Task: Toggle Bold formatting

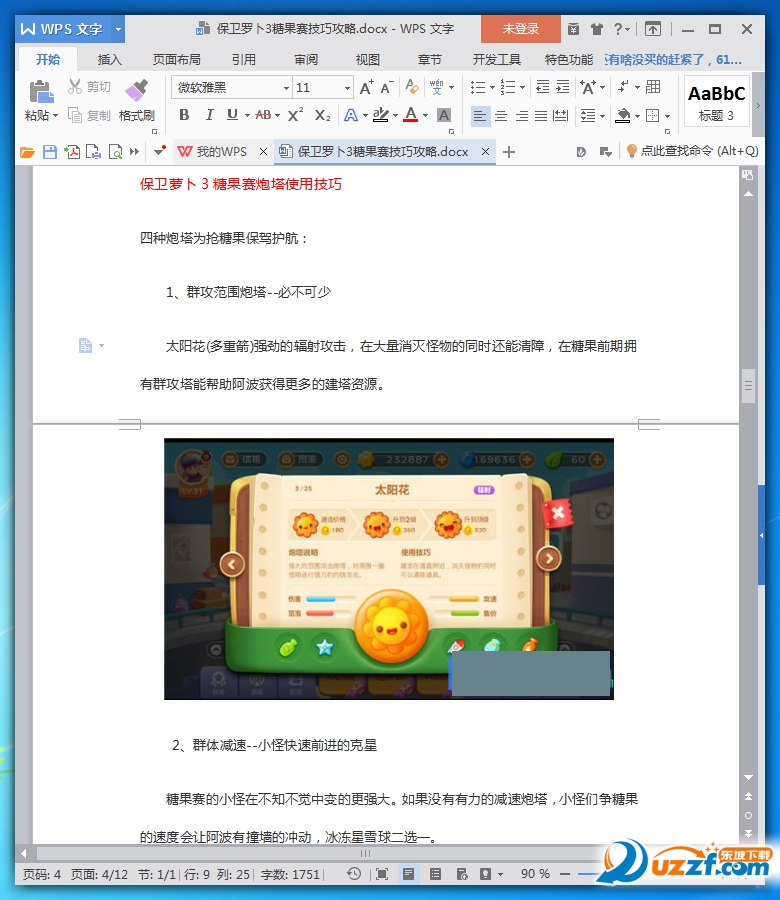Action: pyautogui.click(x=184, y=115)
